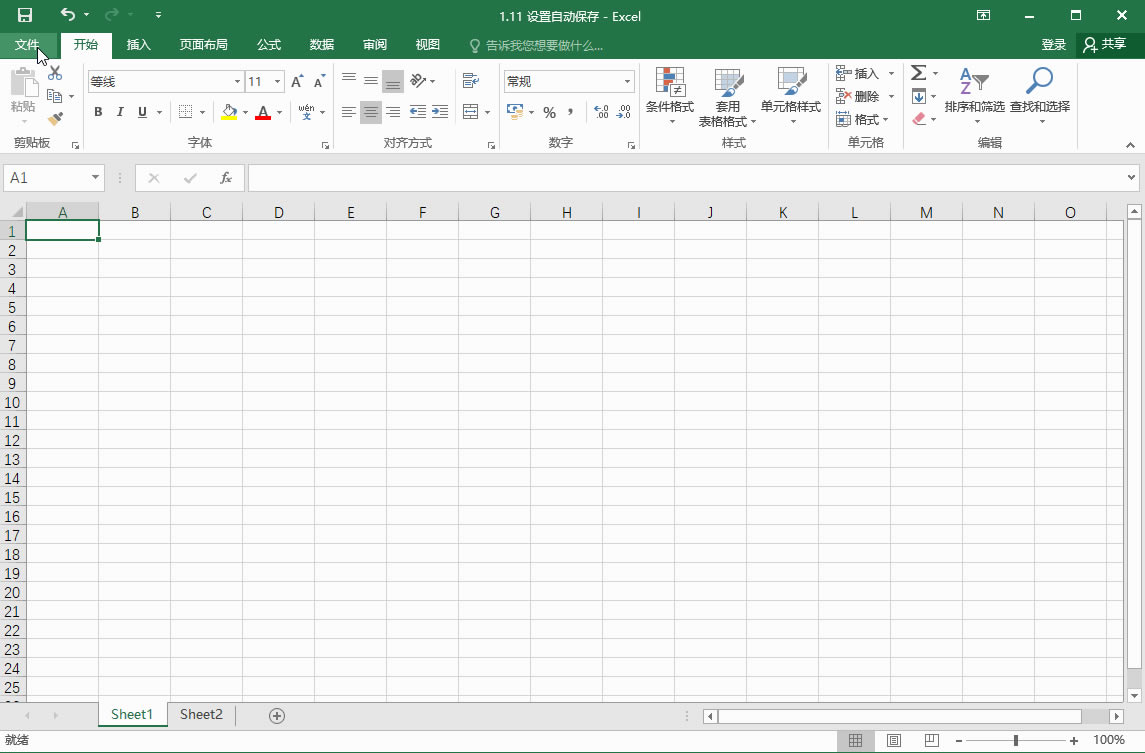
Task: Click 套用表格格式 icon
Action: (728, 95)
